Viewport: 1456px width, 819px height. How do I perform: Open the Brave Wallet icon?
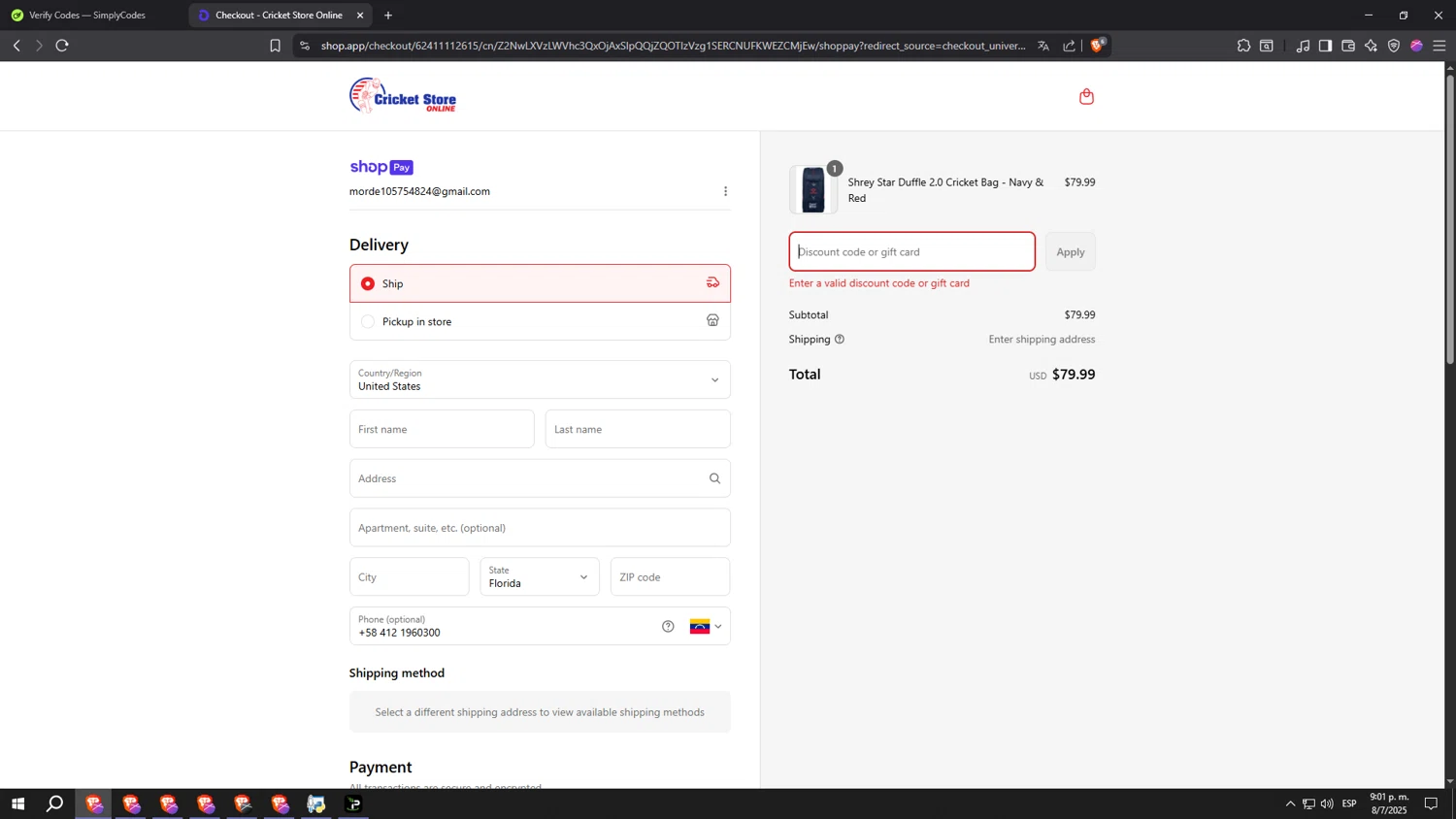(1348, 46)
